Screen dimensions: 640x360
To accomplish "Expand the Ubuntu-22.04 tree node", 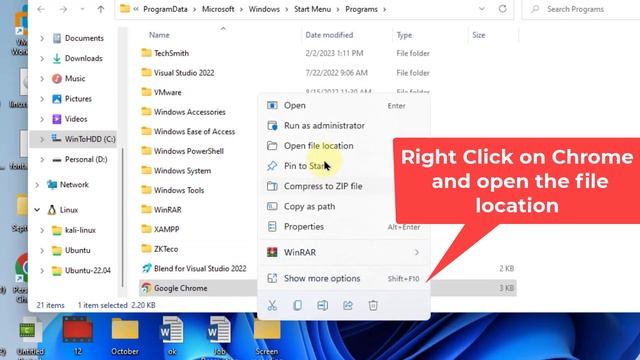I will pyautogui.click(x=42, y=271).
